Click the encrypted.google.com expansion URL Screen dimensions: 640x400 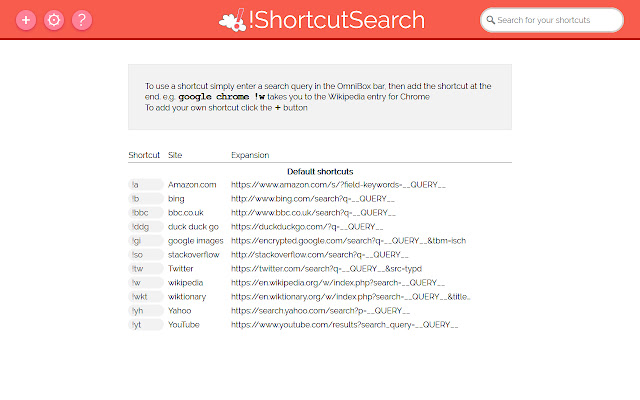pyautogui.click(x=349, y=241)
